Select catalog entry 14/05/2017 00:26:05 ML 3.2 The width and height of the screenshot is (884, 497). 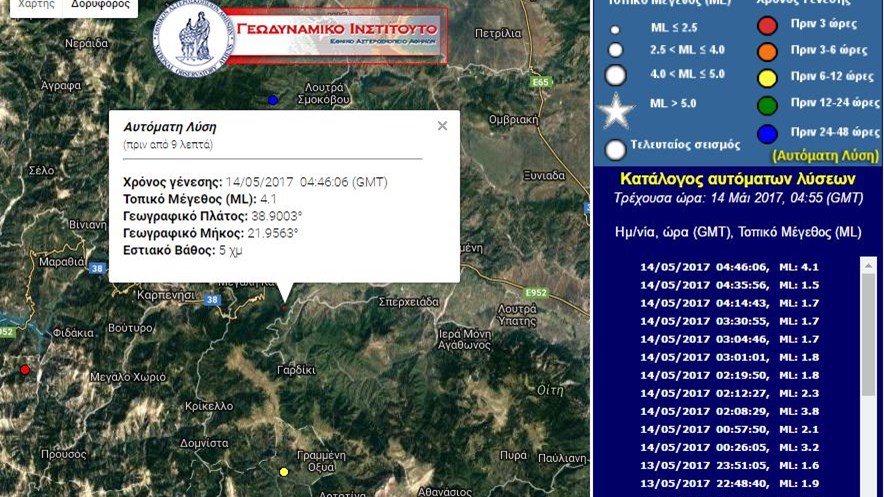tap(729, 447)
